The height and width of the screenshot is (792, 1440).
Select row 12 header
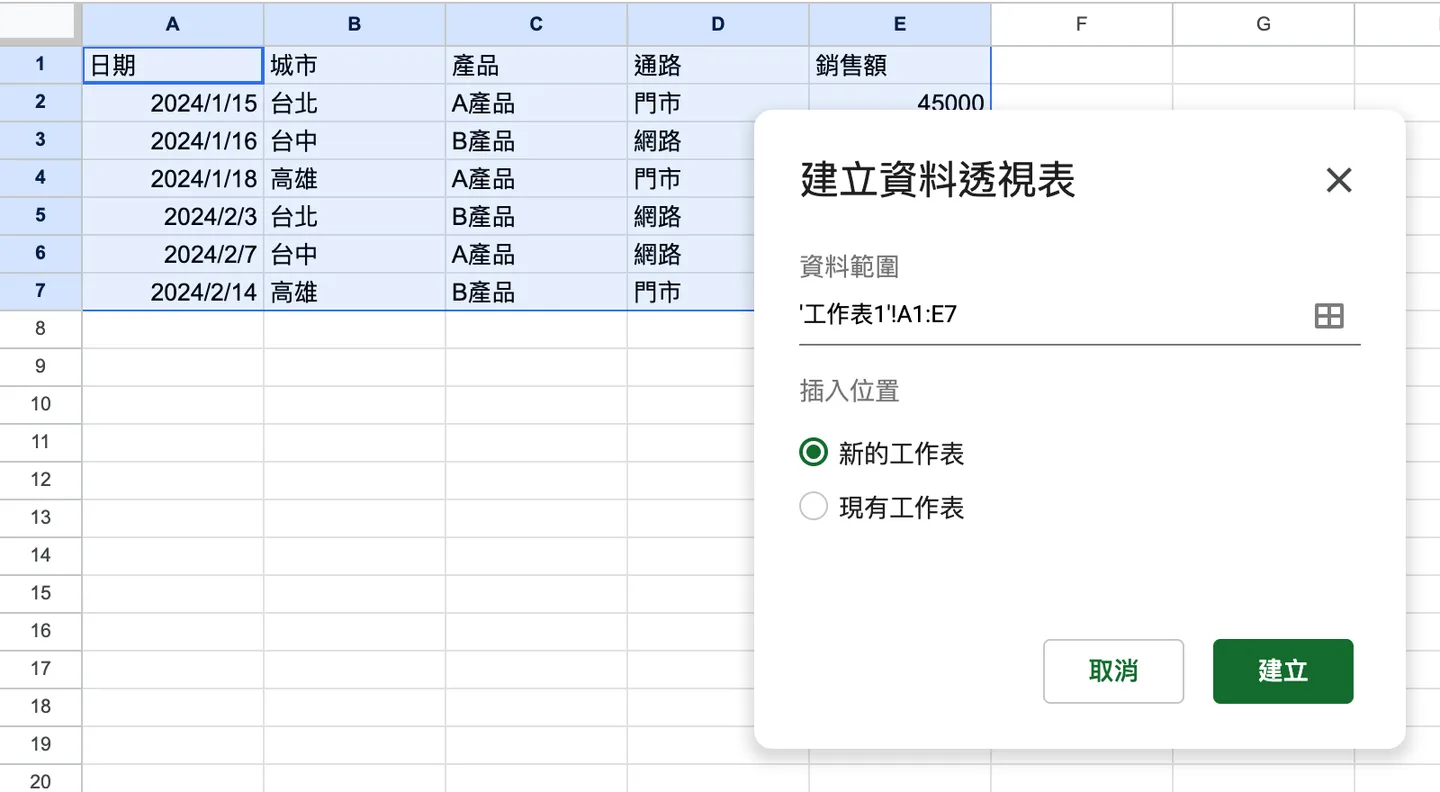coord(40,480)
